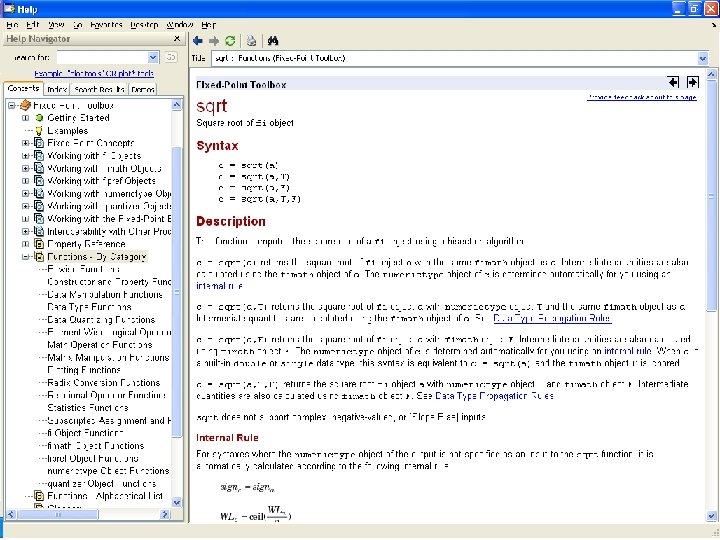Select Radix Conversion Functions tree item
This screenshot has width=720, height=540.
click(104, 382)
